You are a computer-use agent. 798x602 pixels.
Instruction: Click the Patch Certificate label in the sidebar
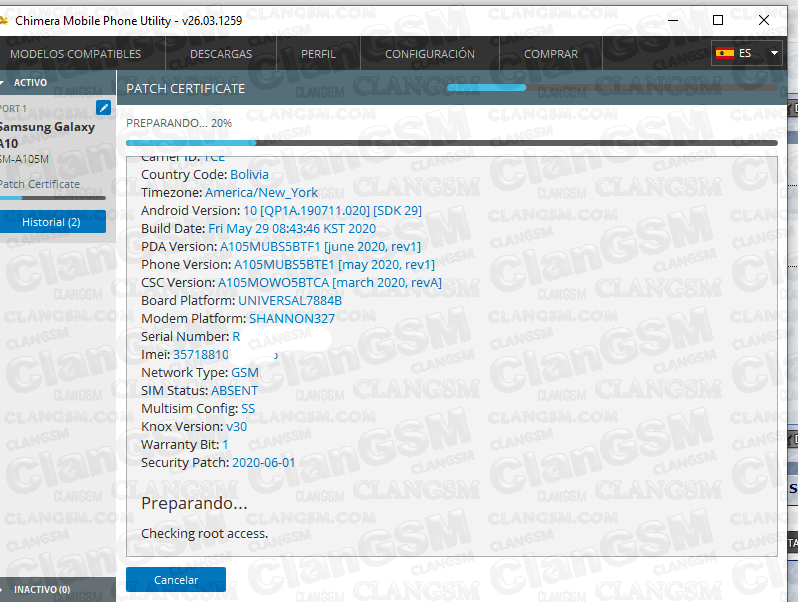40,184
